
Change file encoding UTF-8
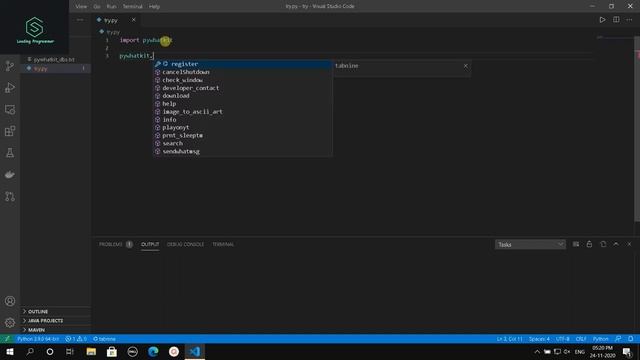[562, 339]
